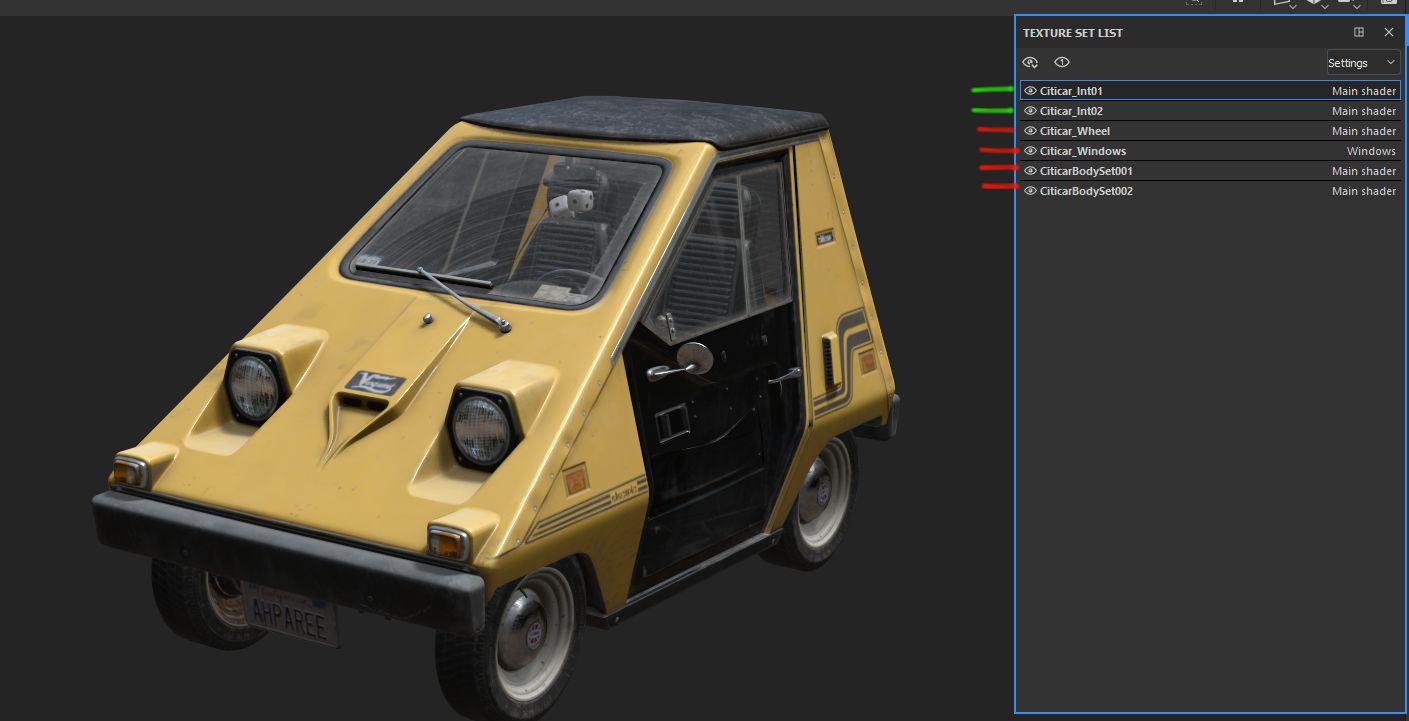
Task: Hide CiticarBodySet001 using its eye icon
Action: 1030,171
